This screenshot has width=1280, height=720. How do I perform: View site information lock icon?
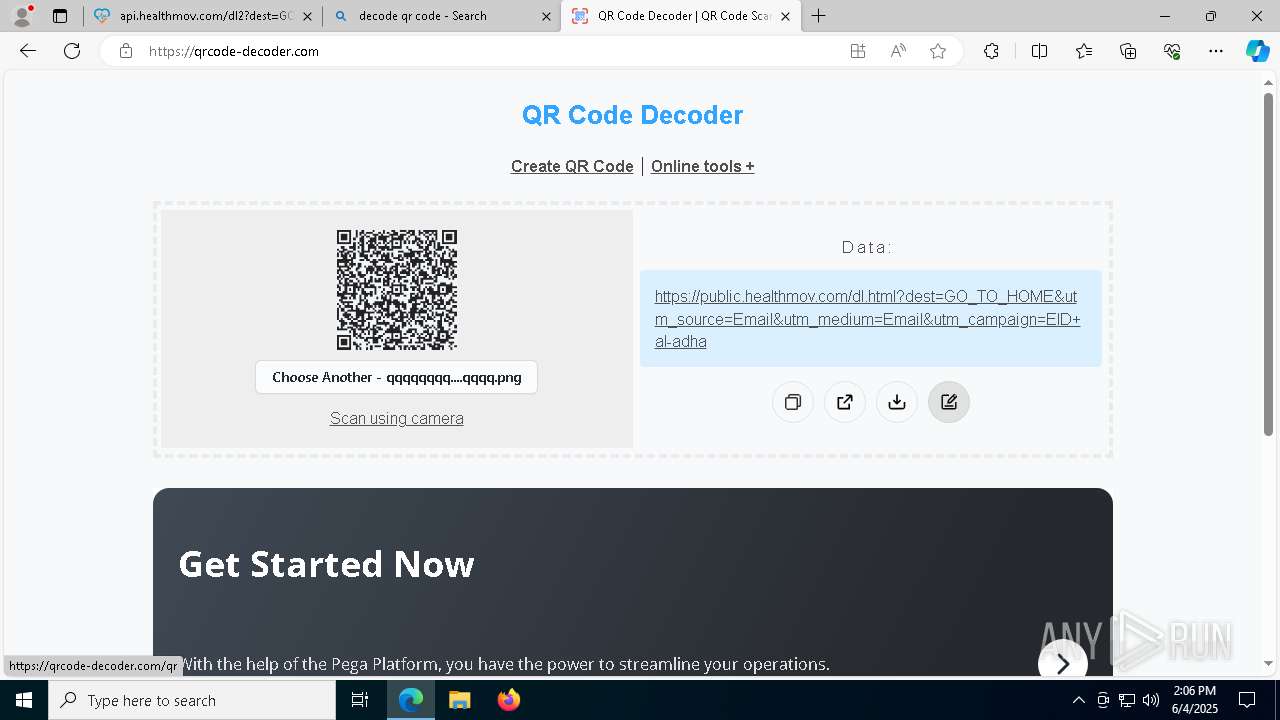point(126,51)
